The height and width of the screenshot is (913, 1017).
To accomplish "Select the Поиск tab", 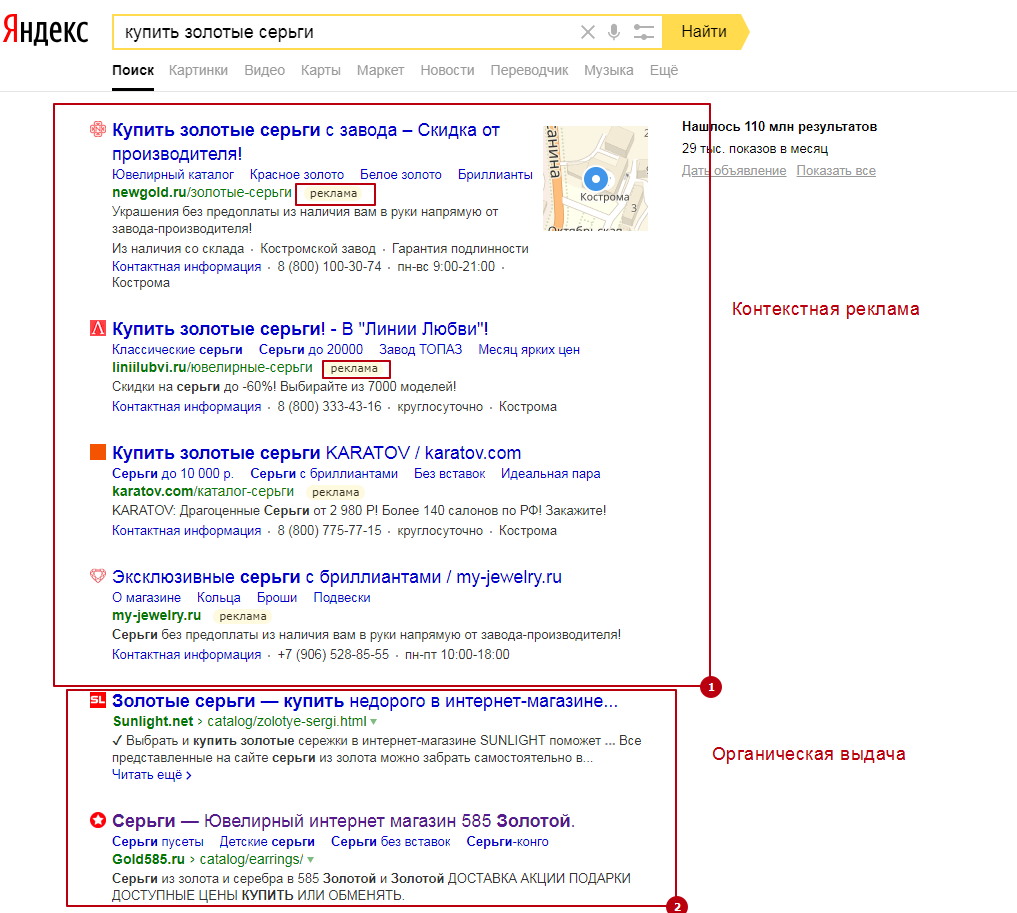I will pyautogui.click(x=133, y=70).
